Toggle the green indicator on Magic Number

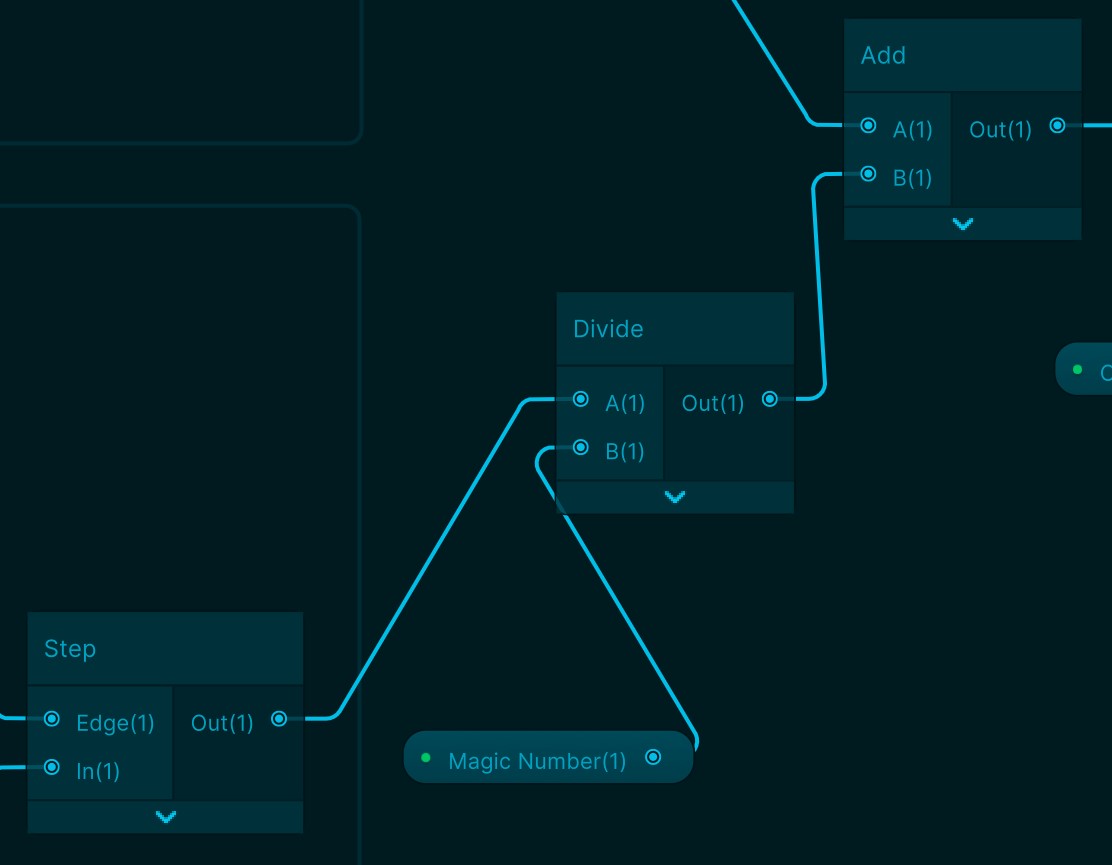point(427,758)
